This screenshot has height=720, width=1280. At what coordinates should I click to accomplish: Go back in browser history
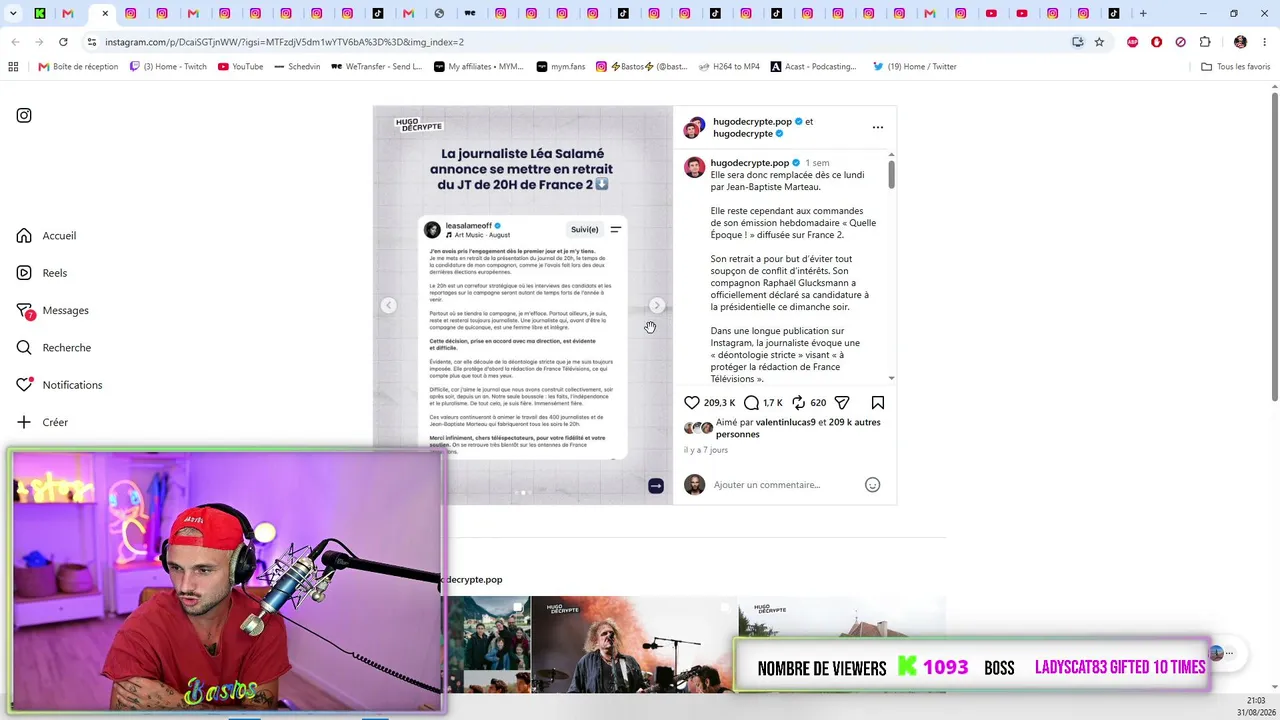[x=15, y=42]
